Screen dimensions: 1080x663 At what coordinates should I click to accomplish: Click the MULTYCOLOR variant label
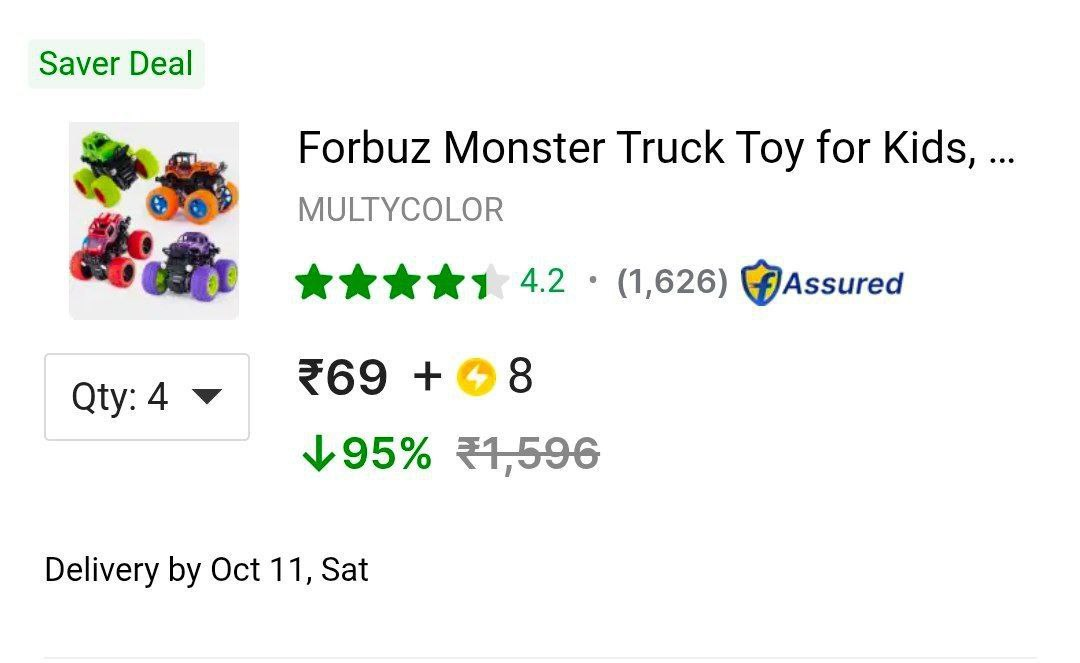coord(401,211)
